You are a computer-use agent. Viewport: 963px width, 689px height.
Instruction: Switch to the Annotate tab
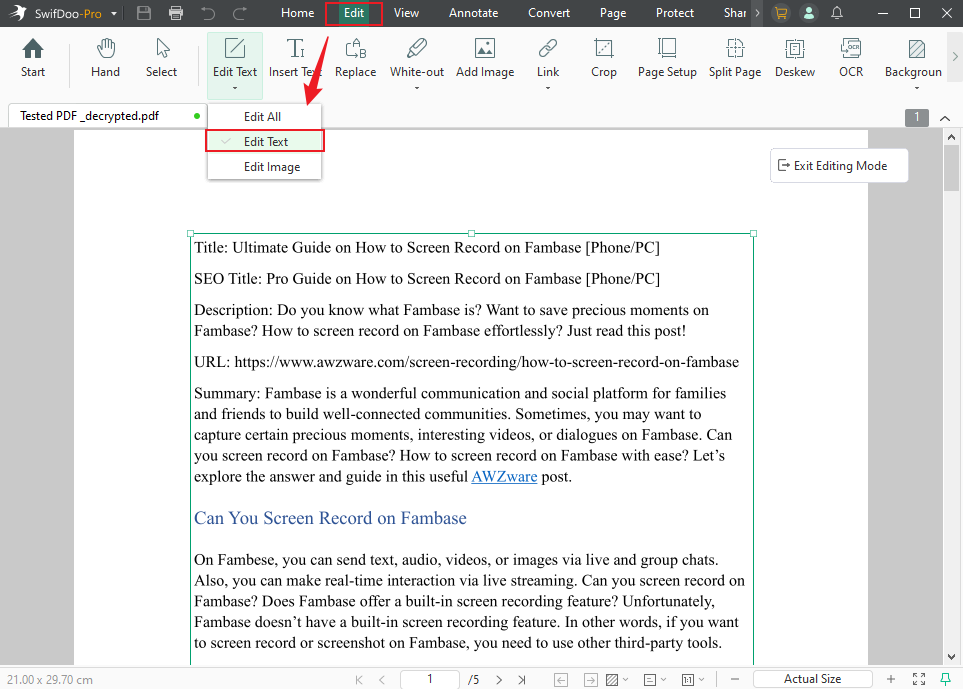pos(473,13)
